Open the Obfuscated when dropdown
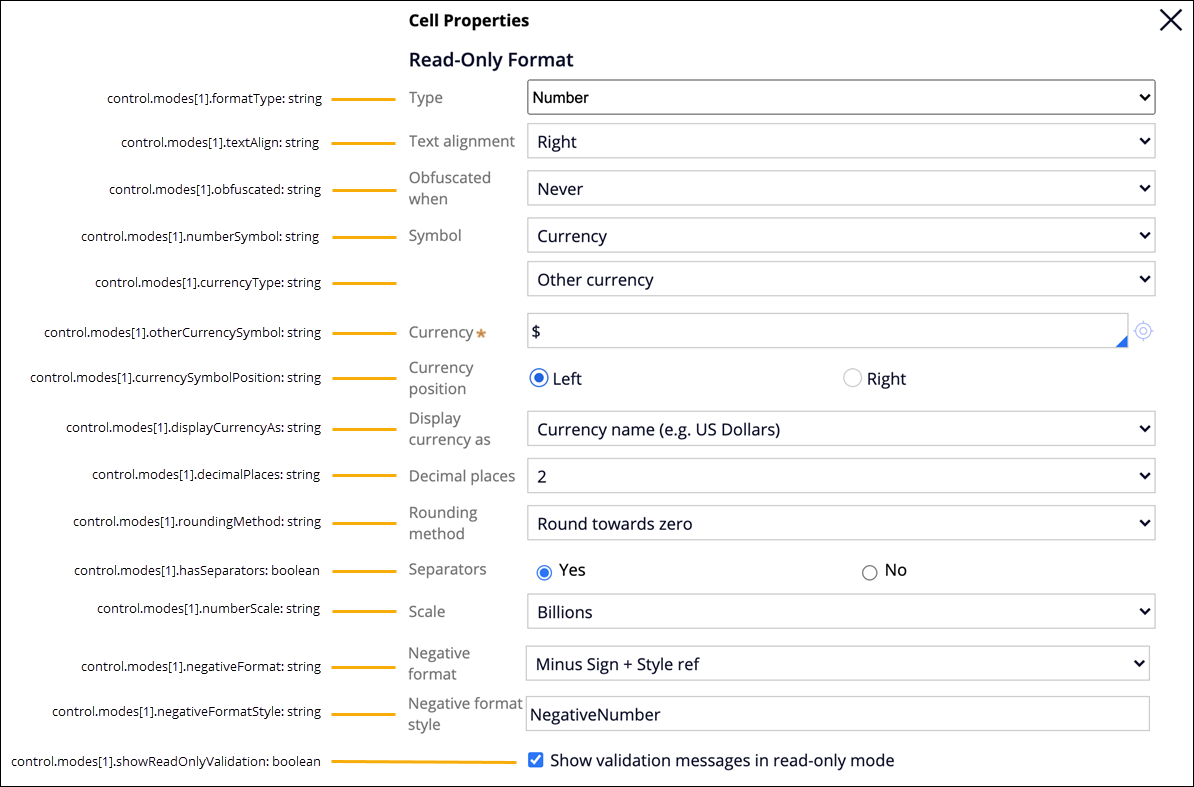1194x787 pixels. 840,188
